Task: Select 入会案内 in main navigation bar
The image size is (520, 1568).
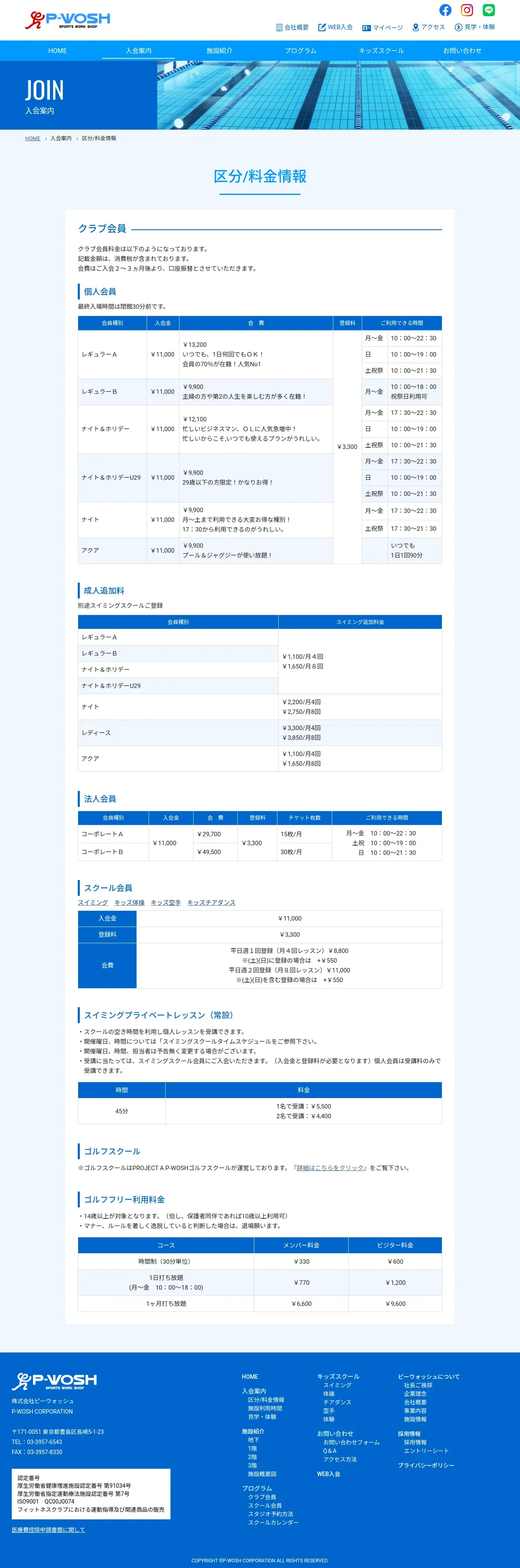Action: click(139, 51)
